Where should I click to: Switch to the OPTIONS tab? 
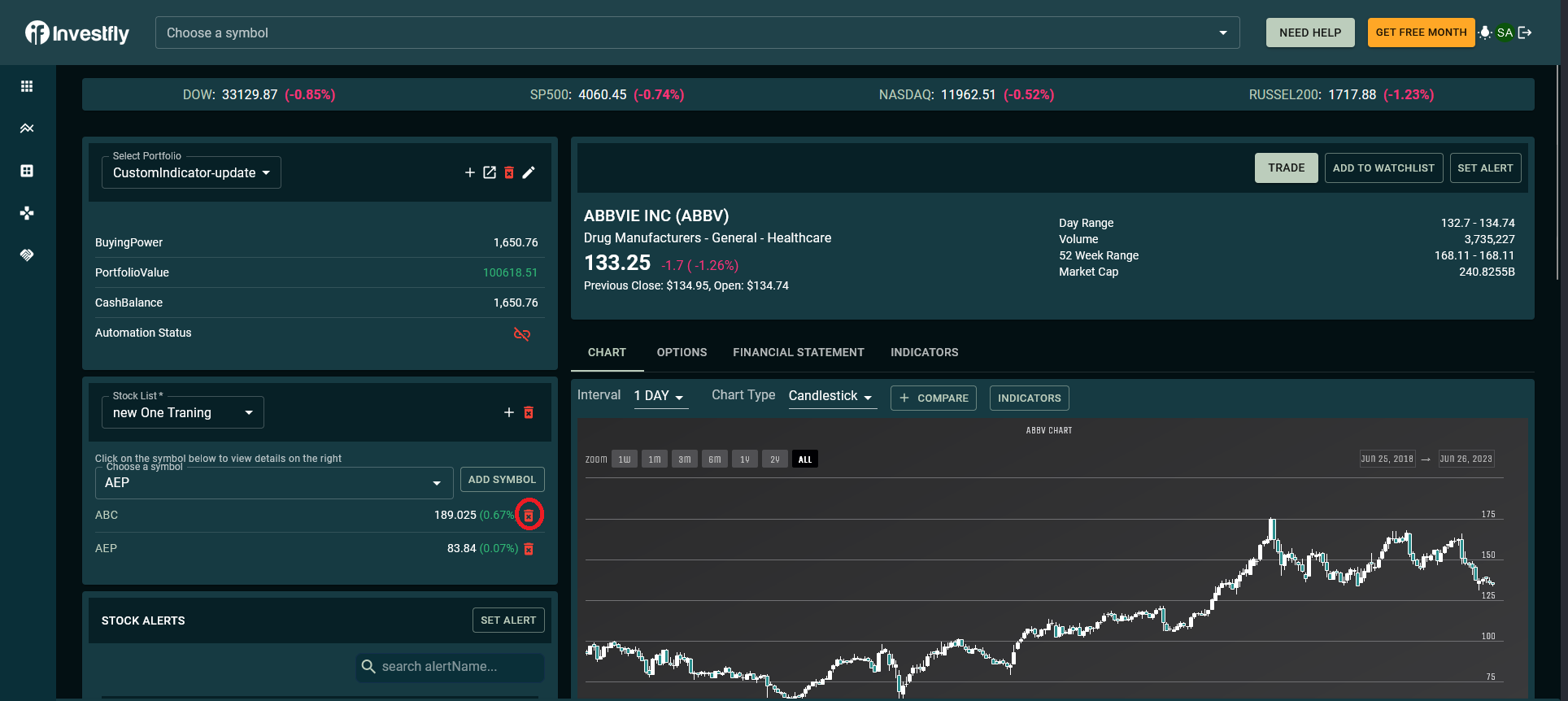(x=682, y=352)
